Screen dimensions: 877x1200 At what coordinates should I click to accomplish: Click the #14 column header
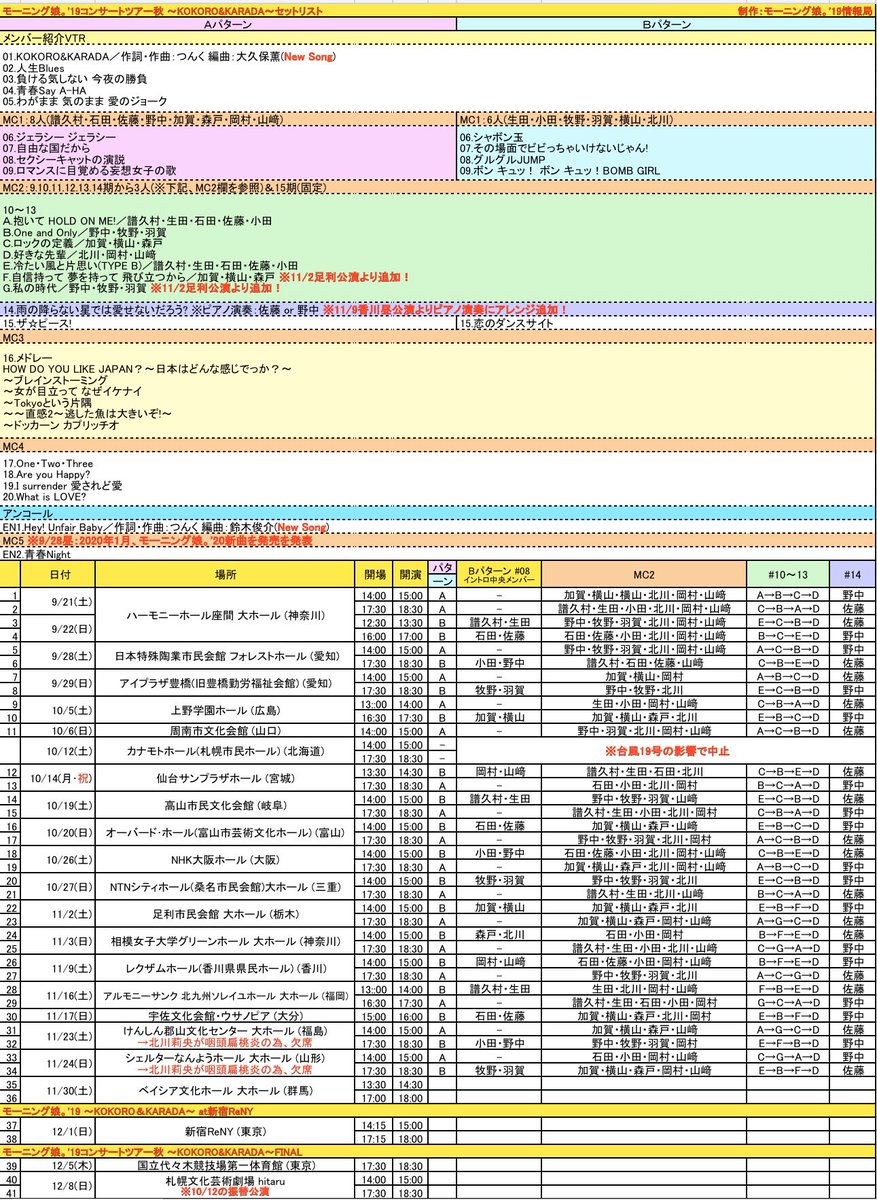(x=851, y=574)
